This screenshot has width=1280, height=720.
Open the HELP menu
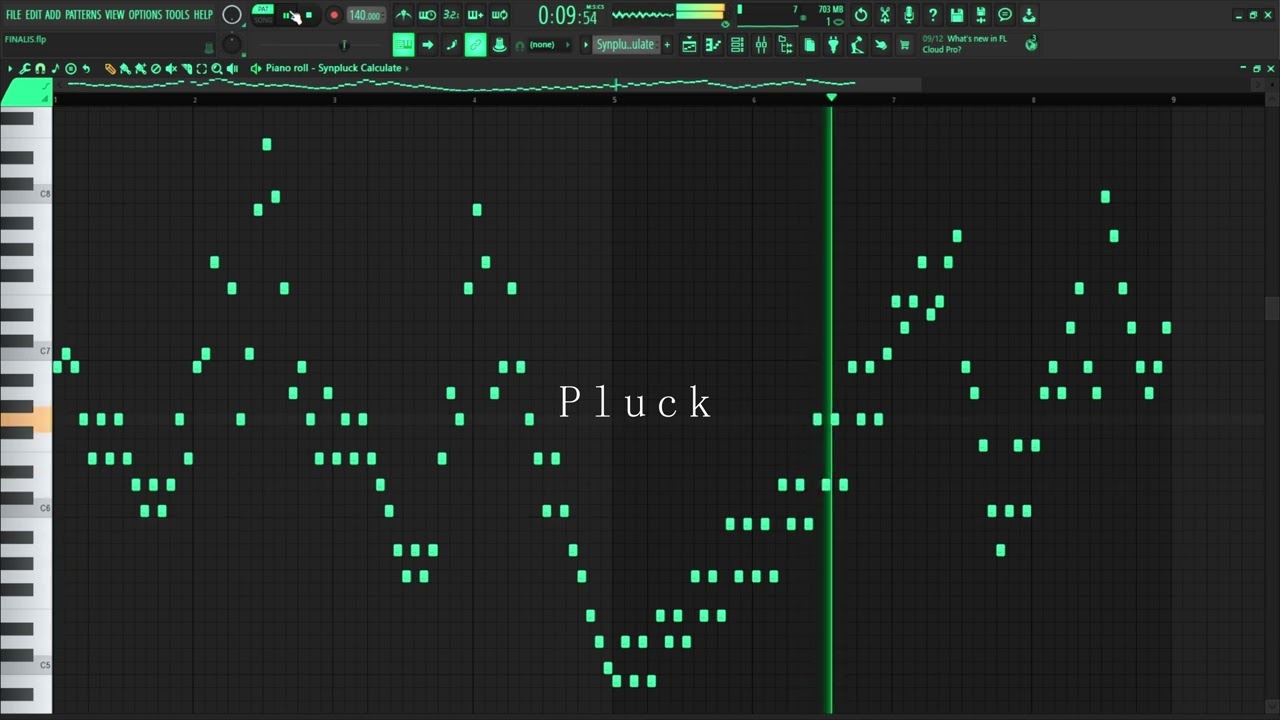203,15
